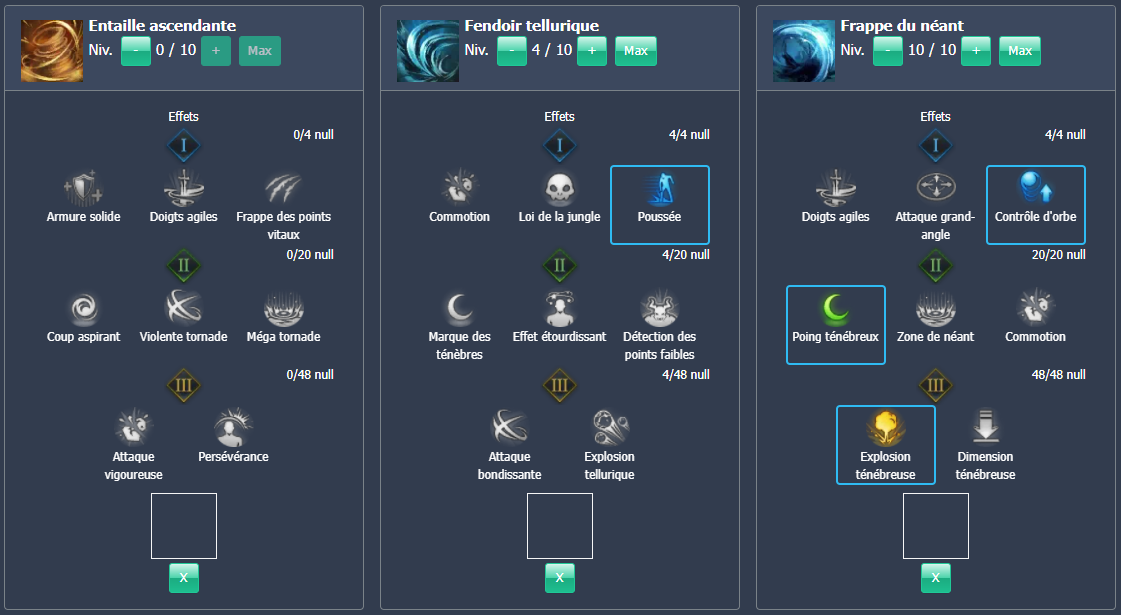The width and height of the screenshot is (1121, 615).
Task: Select the Persévérance effect icon
Action: point(233,428)
